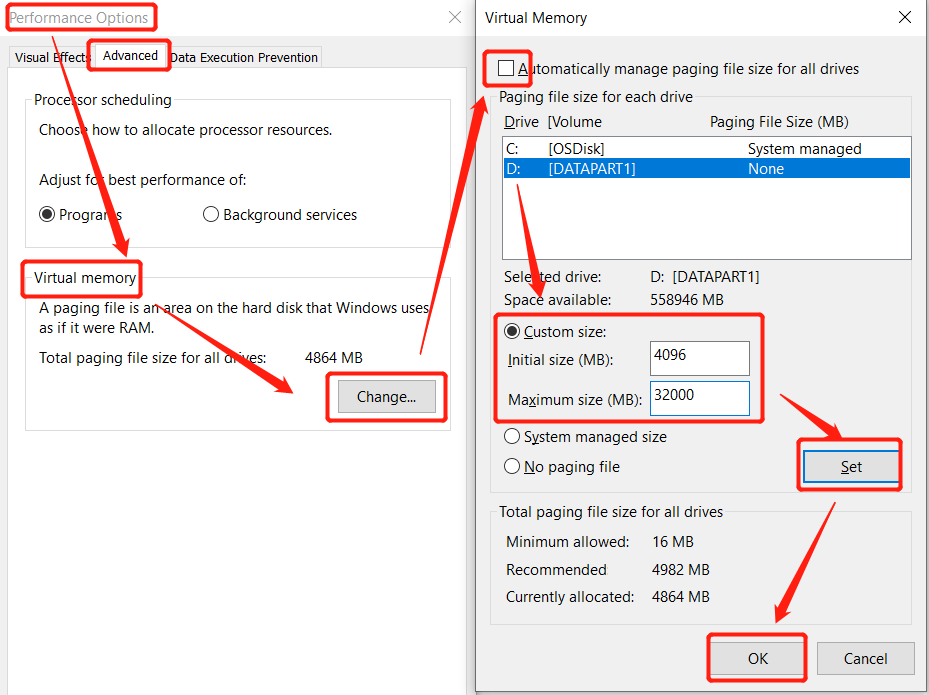
Task: Switch to the Visual Effects tab
Action: 48,57
